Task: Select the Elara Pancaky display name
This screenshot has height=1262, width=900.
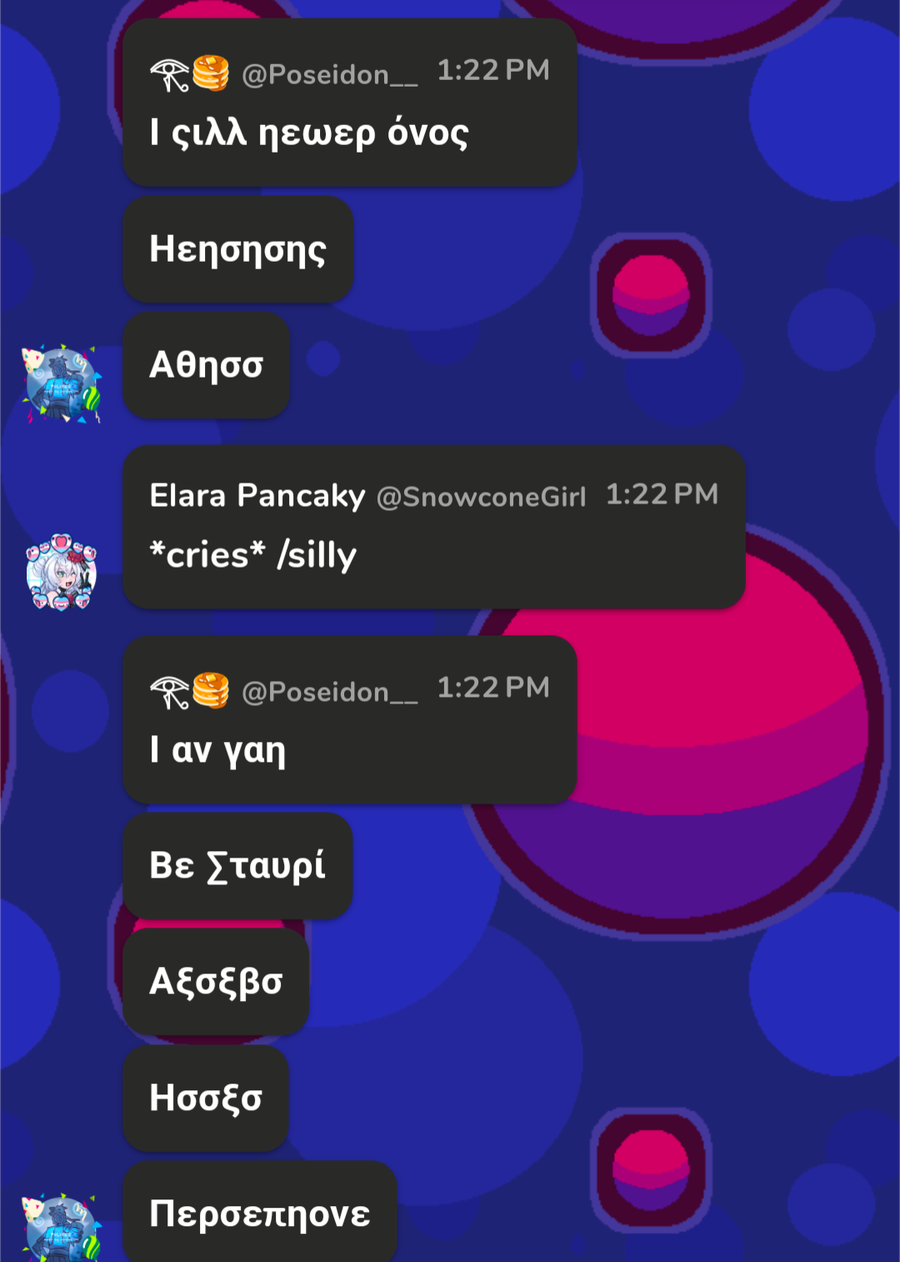Action: 257,495
